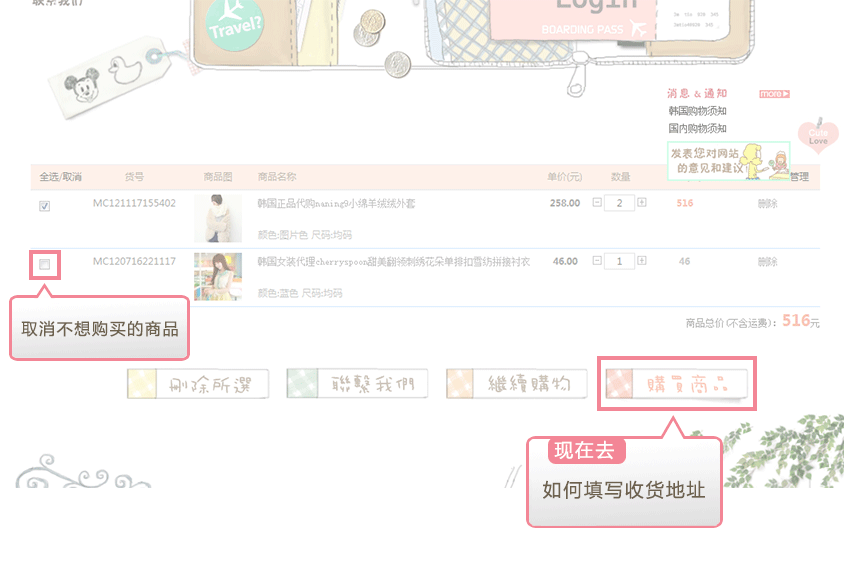Click the 繼續購物 button

pyautogui.click(x=516, y=383)
